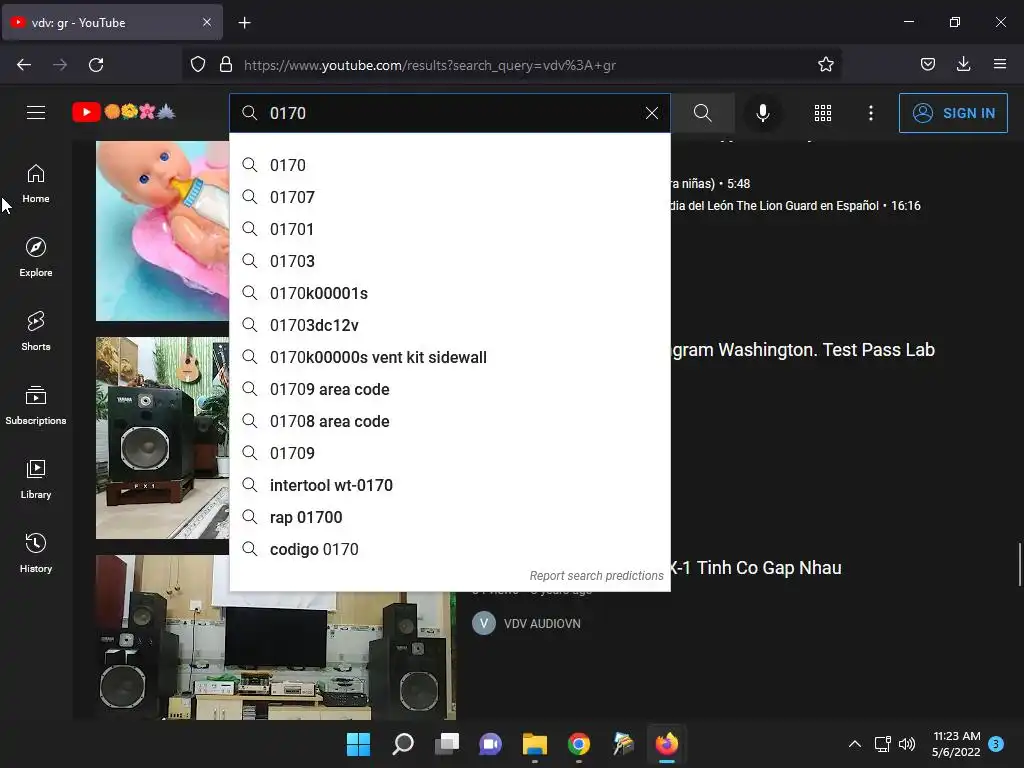Screen dimensions: 1024x768
Task: Open File Explorer from taskbar
Action: (535, 744)
